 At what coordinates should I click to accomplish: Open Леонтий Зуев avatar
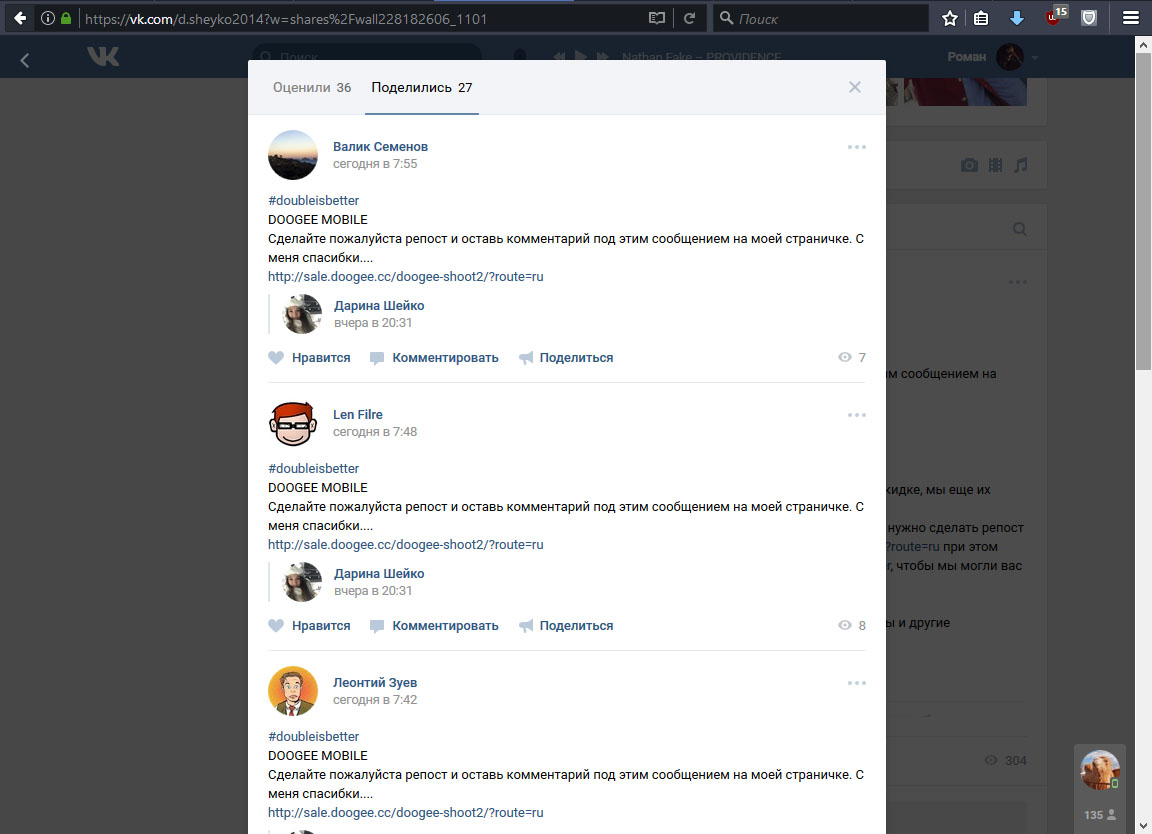coord(292,691)
